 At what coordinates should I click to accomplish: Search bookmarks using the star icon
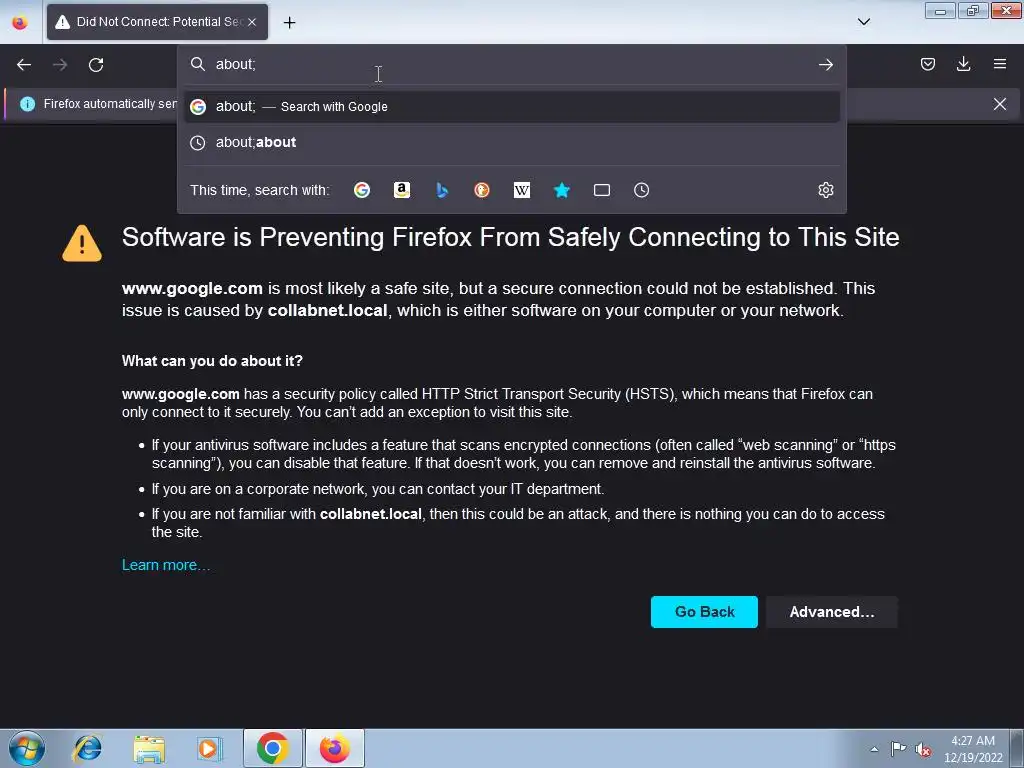(x=562, y=190)
